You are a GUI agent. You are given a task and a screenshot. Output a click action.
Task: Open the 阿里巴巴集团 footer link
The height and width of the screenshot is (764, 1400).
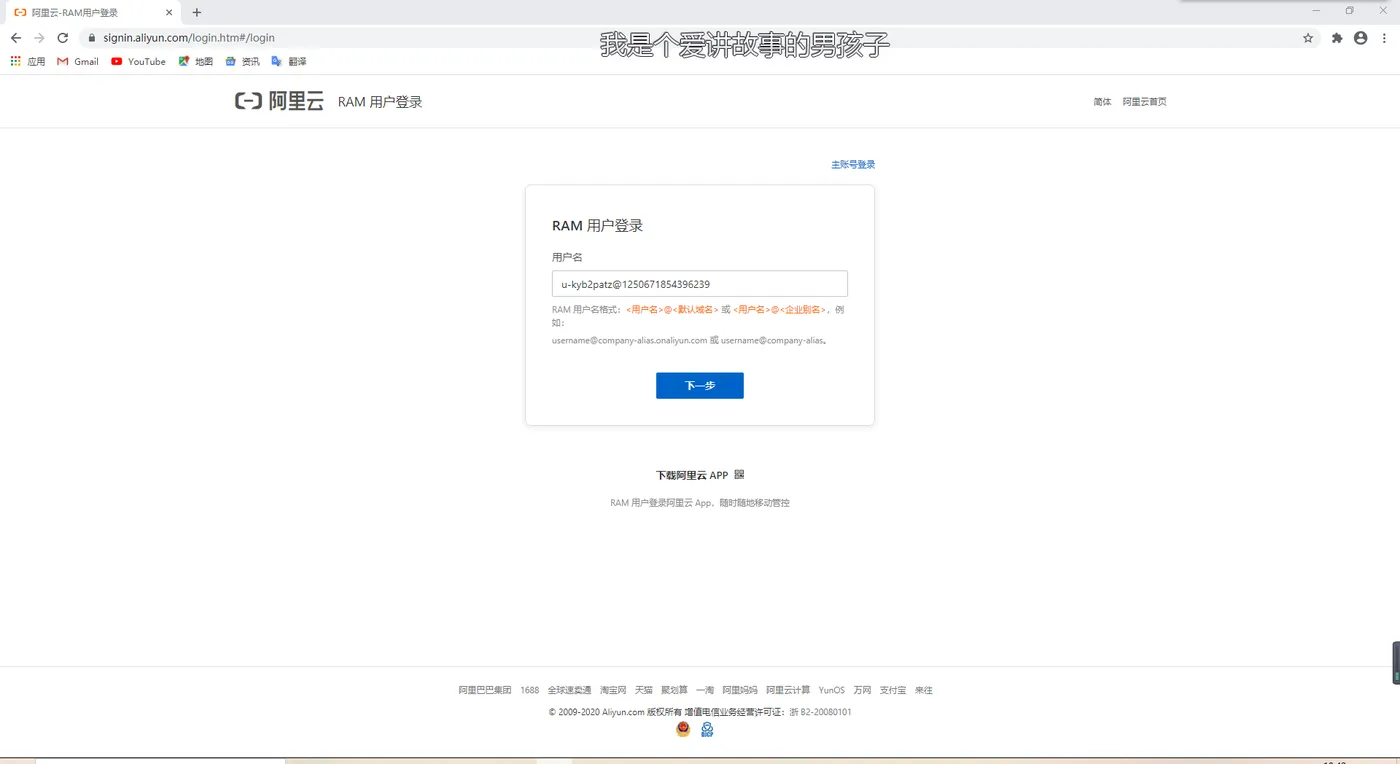[485, 690]
